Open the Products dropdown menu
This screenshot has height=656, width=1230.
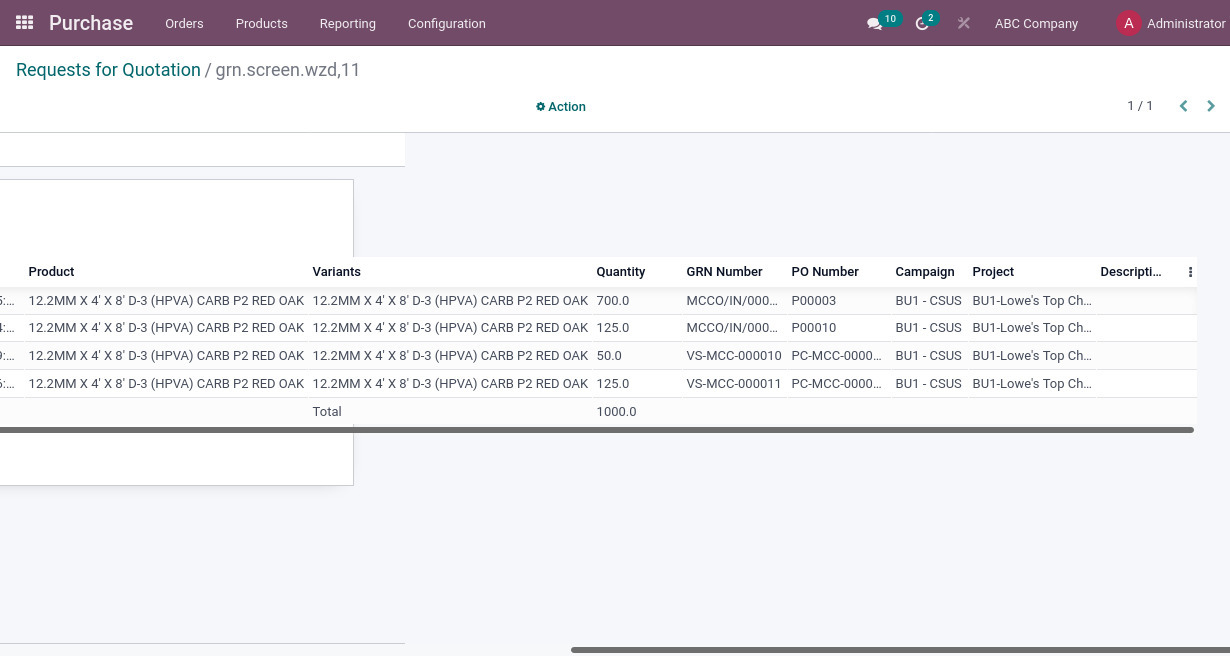[261, 23]
